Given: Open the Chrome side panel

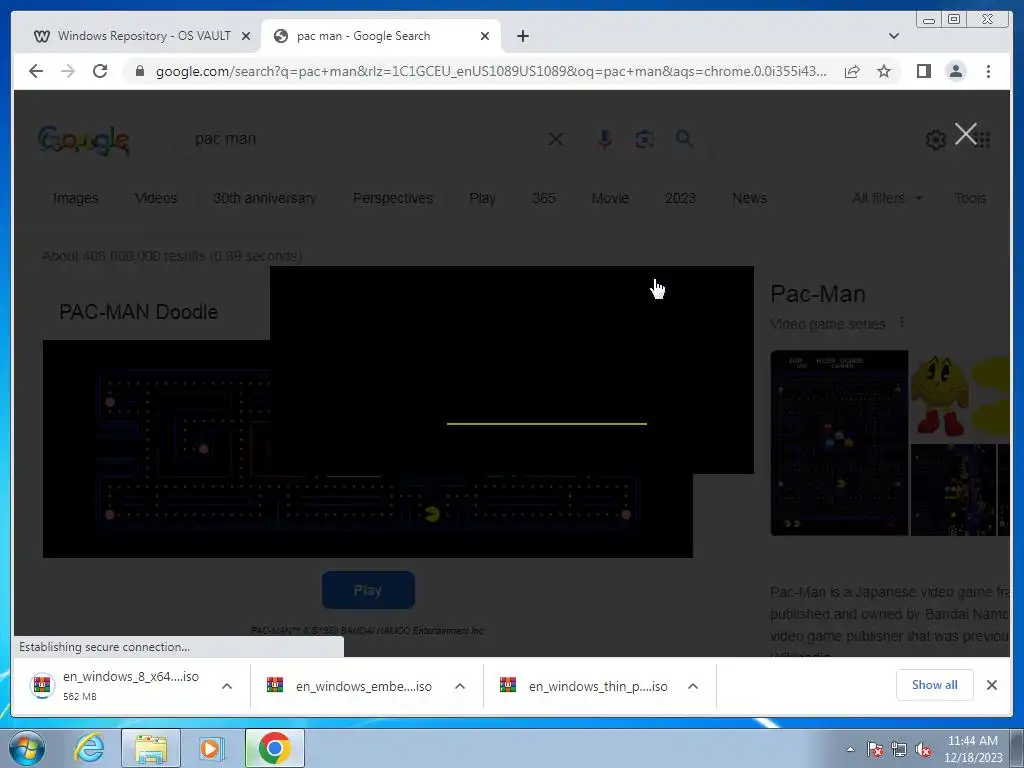Looking at the screenshot, I should tap(923, 71).
